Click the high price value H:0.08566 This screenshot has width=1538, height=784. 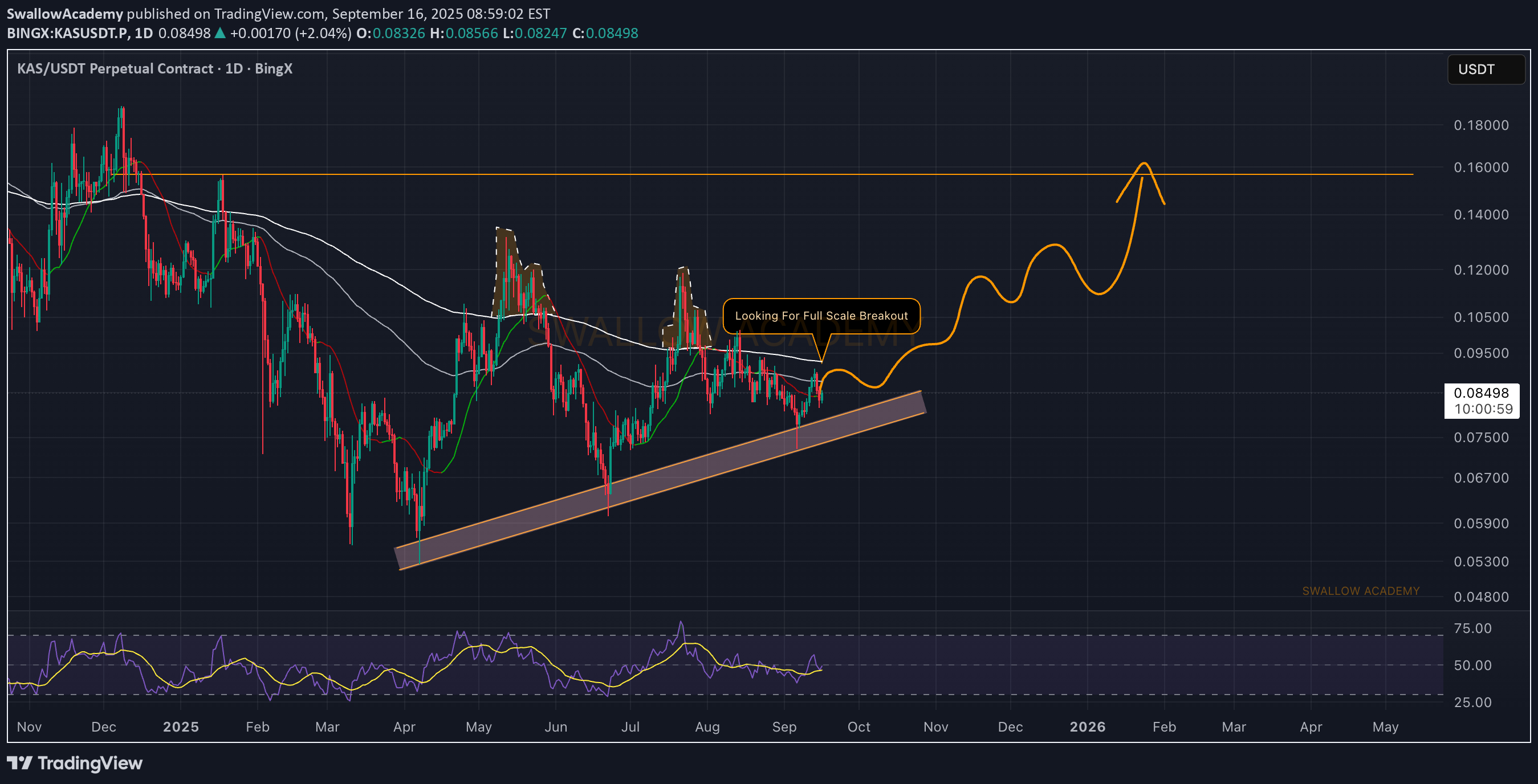464,33
